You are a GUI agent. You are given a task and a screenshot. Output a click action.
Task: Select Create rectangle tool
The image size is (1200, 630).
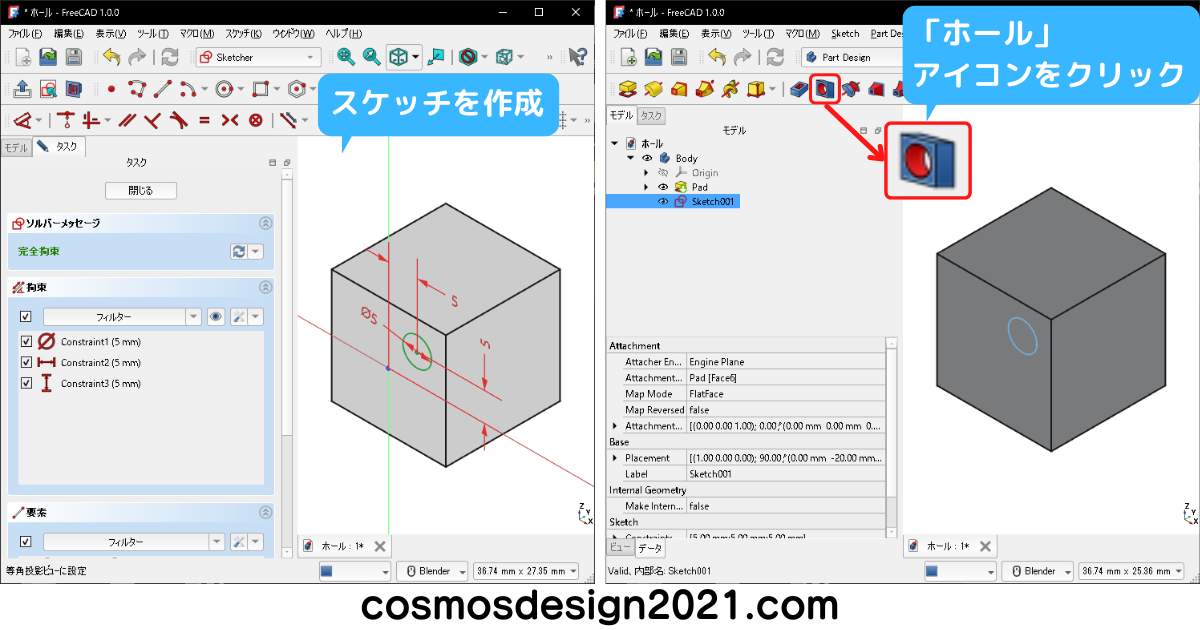pyautogui.click(x=261, y=89)
